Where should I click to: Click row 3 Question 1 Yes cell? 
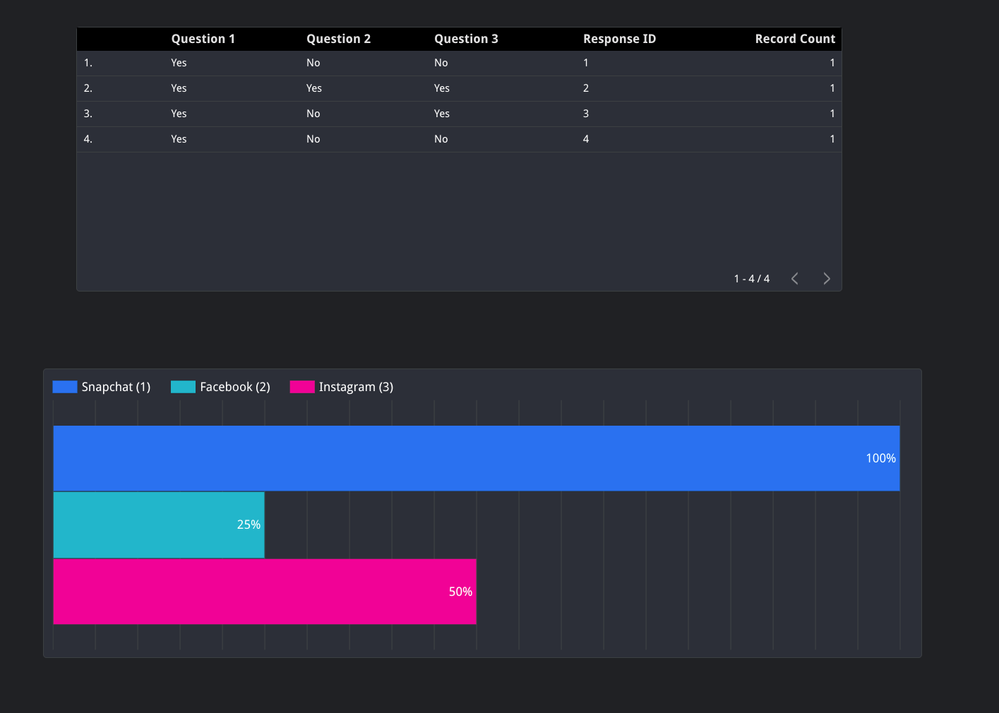[178, 113]
